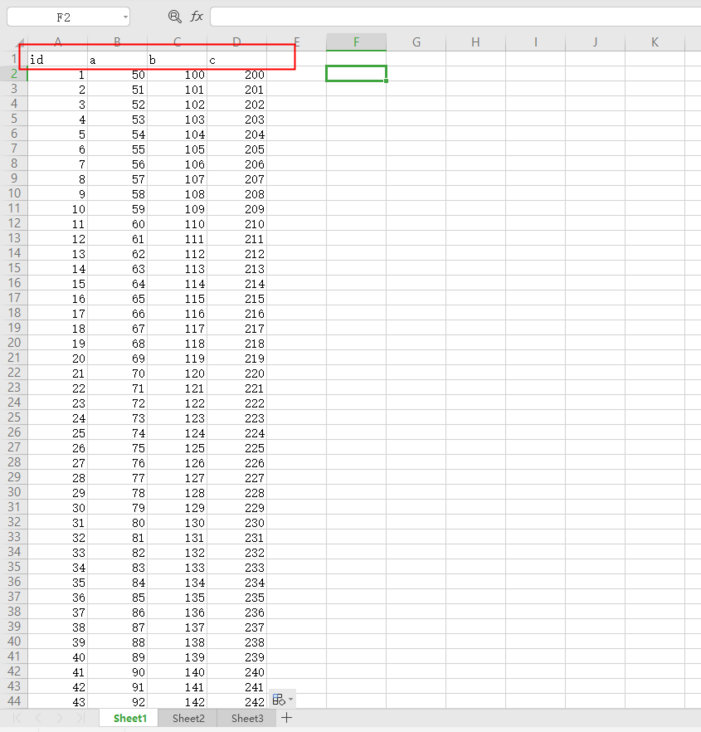Select column H header

(476, 42)
